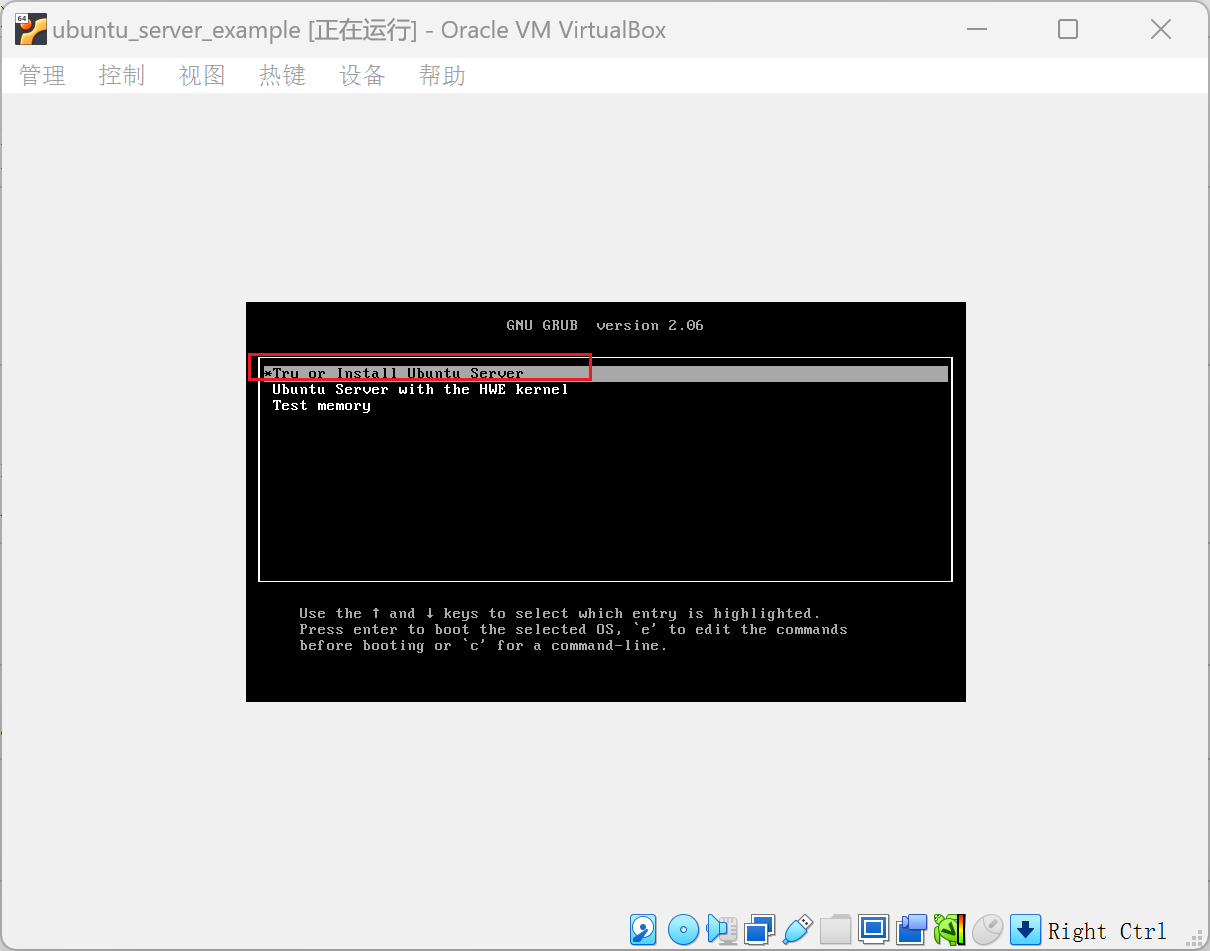Open the optical disc drive status icon
This screenshot has width=1210, height=951.
(683, 930)
